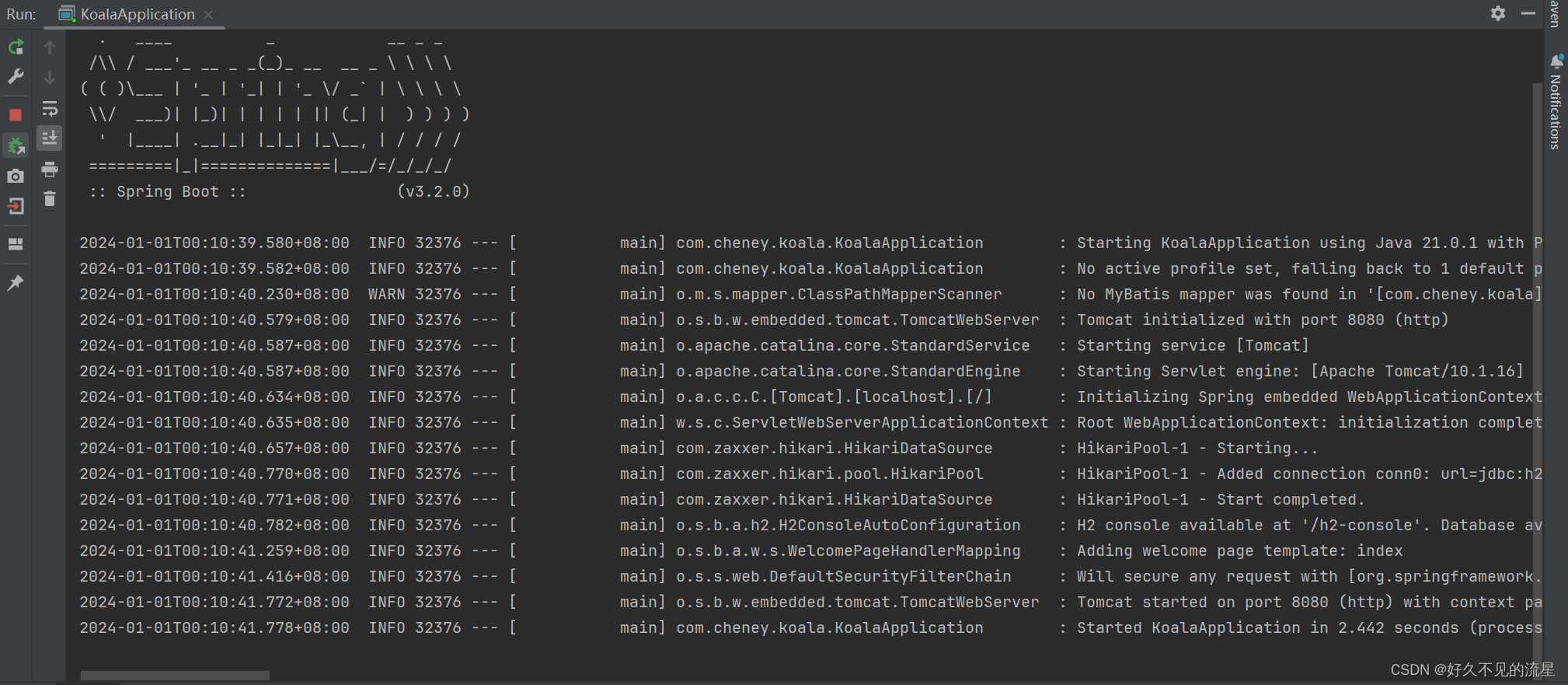Click the camera Dump Threads icon

click(16, 176)
